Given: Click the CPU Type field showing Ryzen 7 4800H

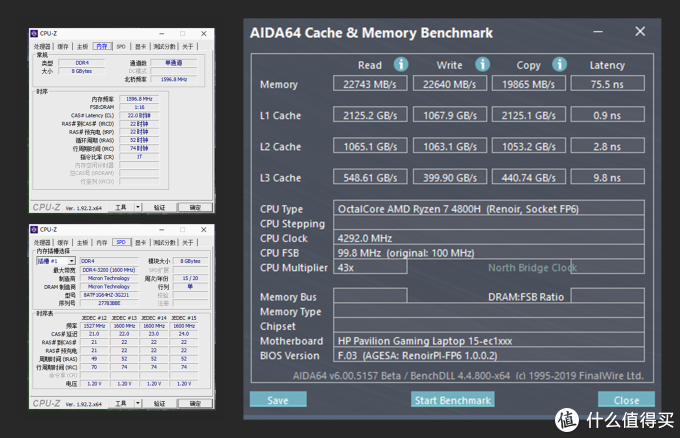Looking at the screenshot, I should pos(489,209).
